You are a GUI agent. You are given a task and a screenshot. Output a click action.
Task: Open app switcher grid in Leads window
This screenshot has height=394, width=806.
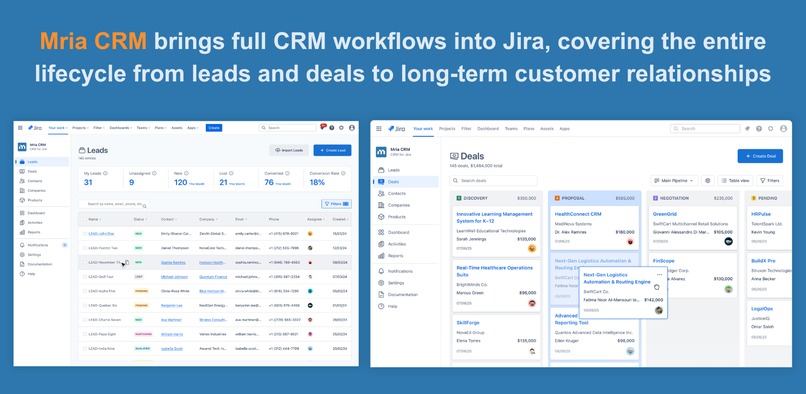[x=20, y=128]
